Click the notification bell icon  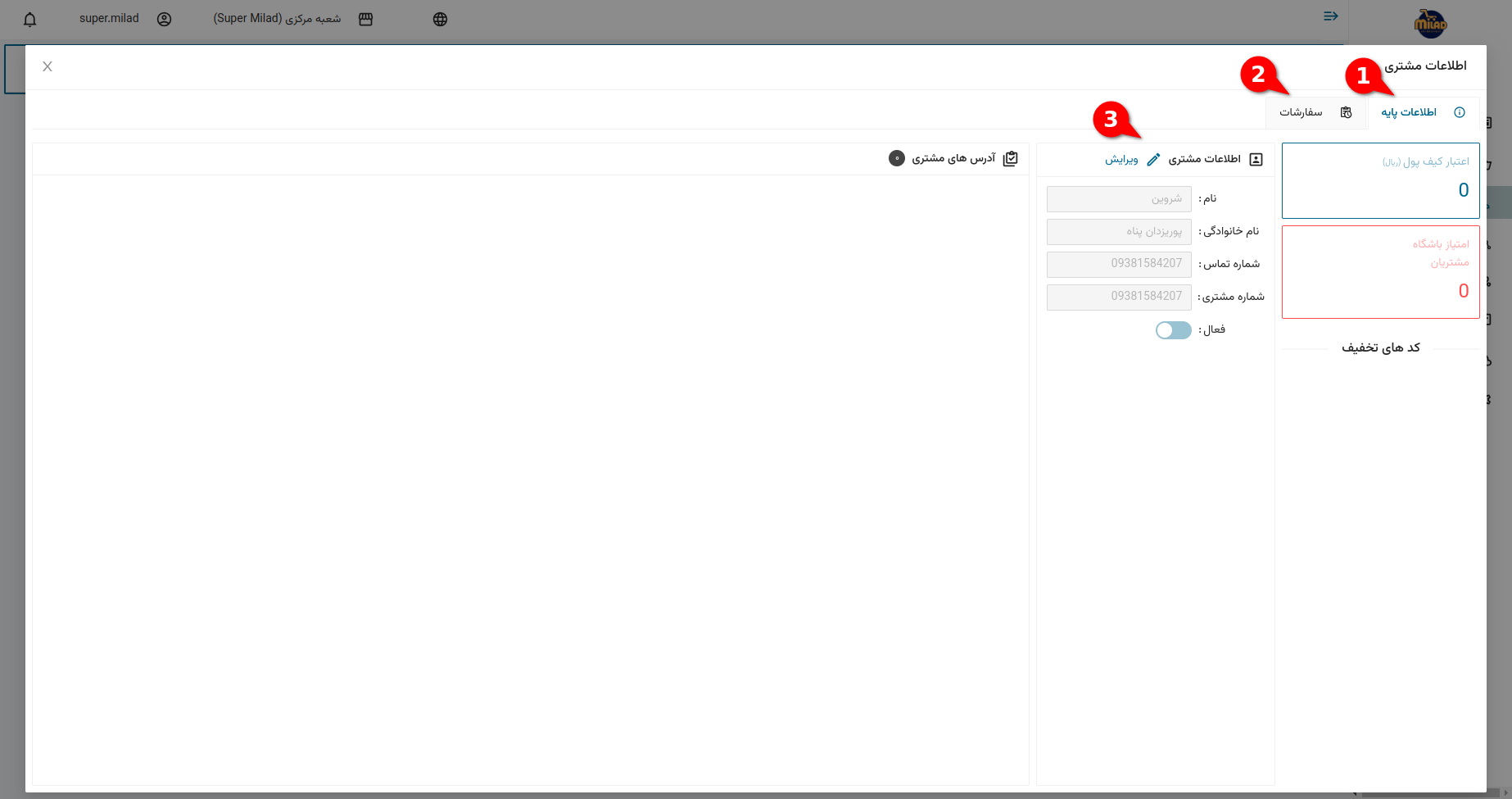tap(30, 20)
